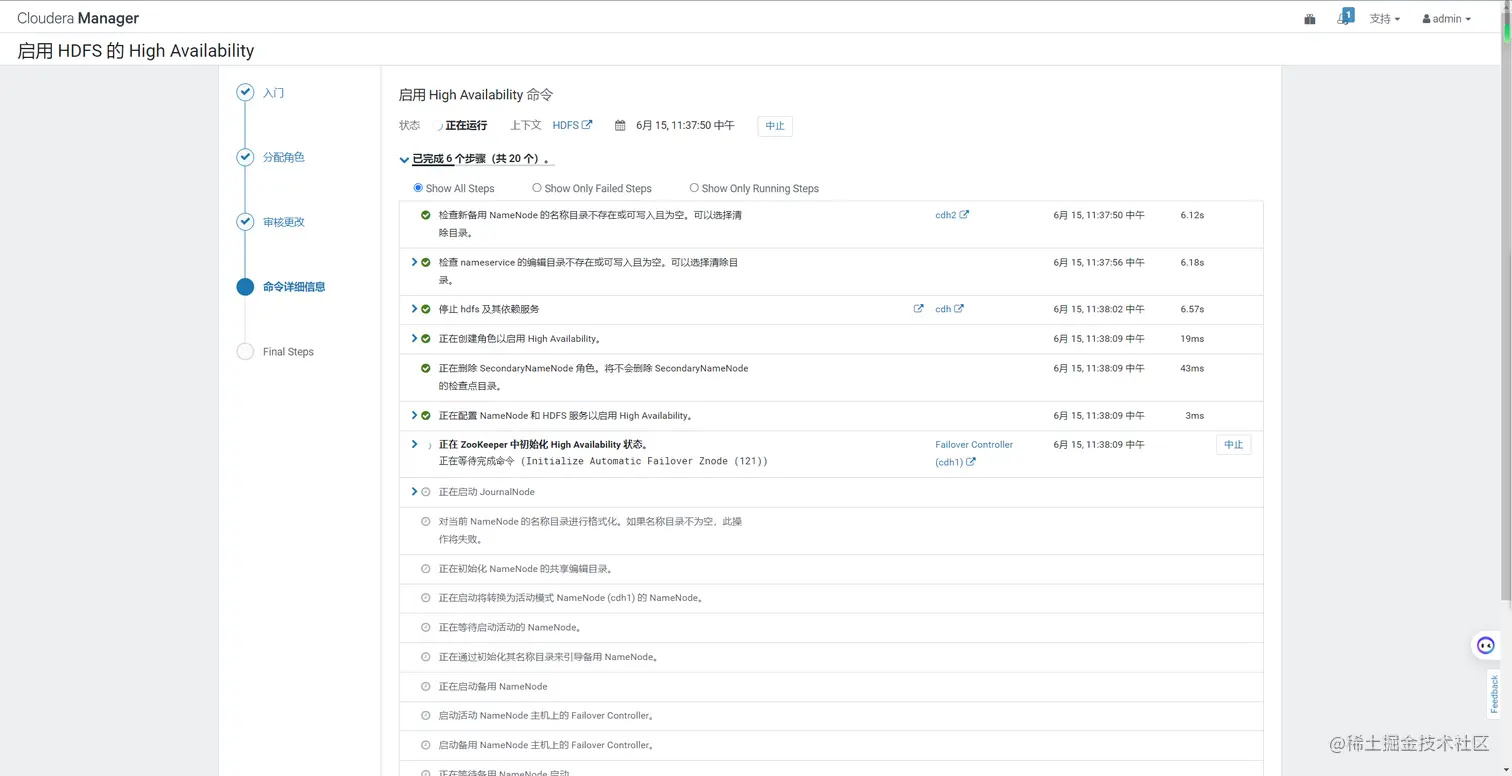Click green check icon of 检查新备用 NameNode step
1512x776 pixels.
click(426, 215)
